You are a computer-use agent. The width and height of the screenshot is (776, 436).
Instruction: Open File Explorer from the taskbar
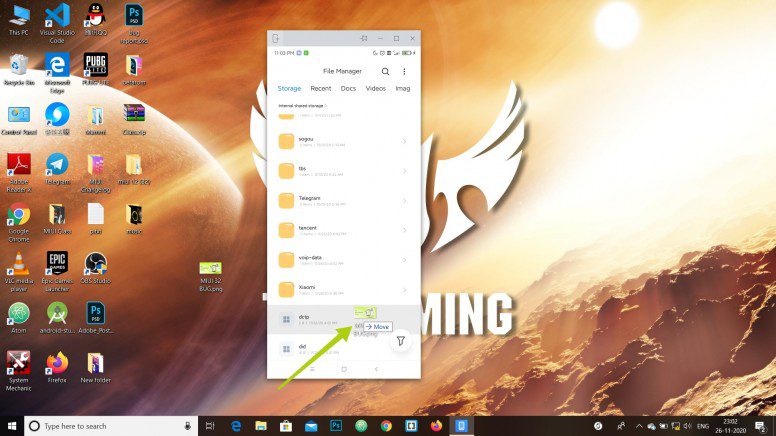click(261, 426)
